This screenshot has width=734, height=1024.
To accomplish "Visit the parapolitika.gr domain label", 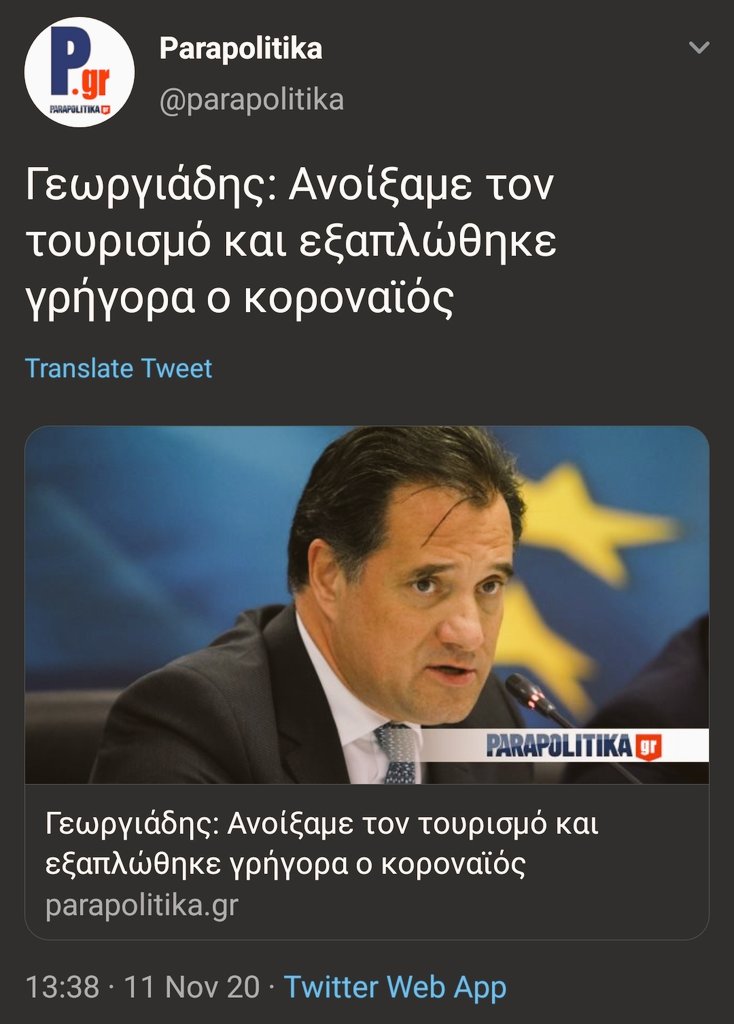I will tap(142, 905).
